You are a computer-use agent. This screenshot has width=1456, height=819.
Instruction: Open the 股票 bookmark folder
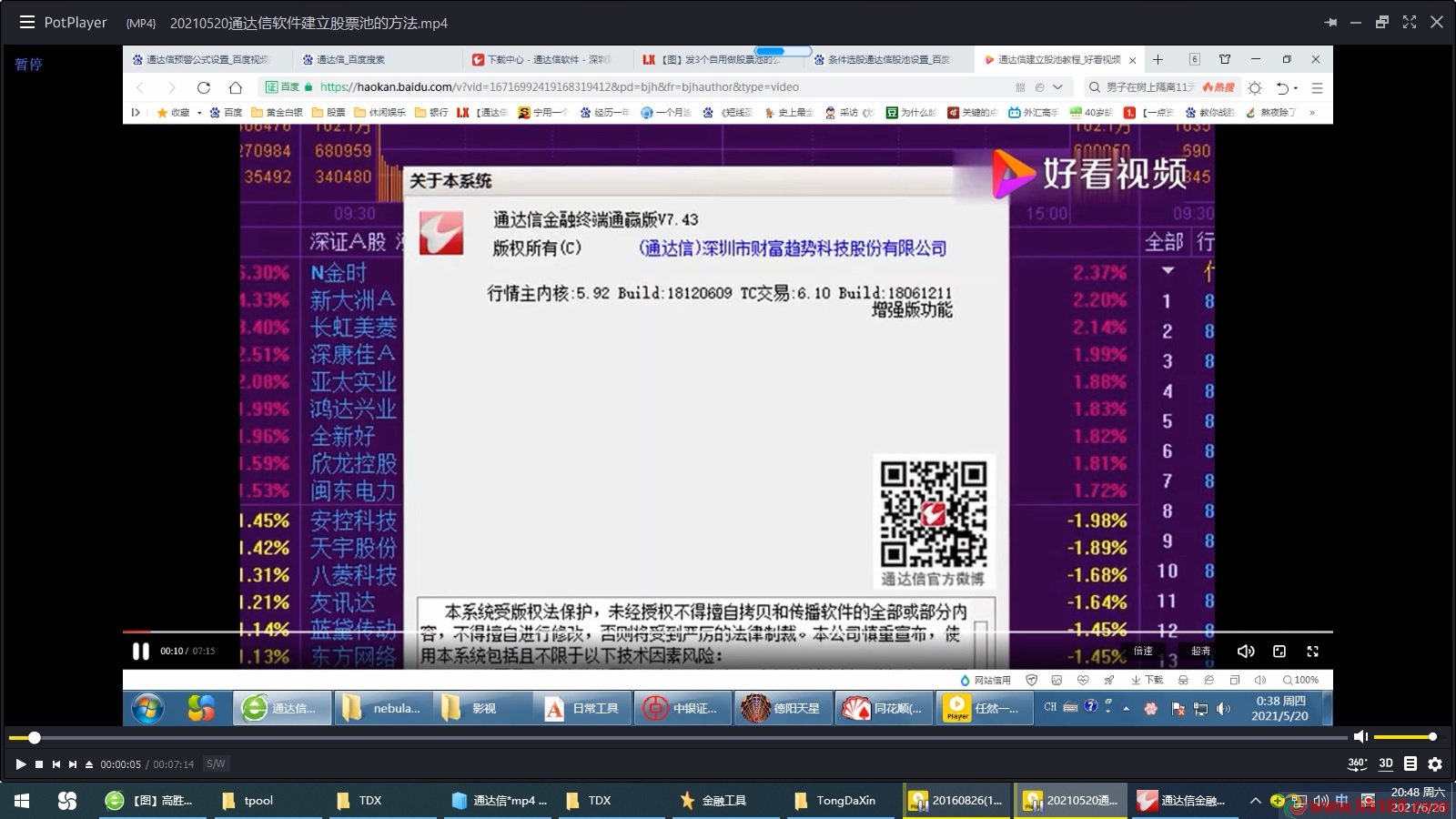pos(329,113)
